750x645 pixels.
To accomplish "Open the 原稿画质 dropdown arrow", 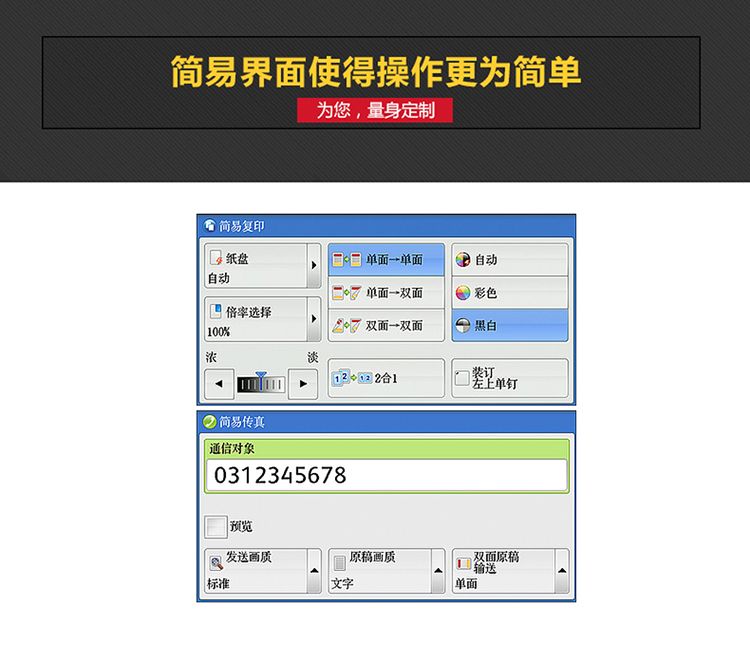I will pyautogui.click(x=438, y=572).
